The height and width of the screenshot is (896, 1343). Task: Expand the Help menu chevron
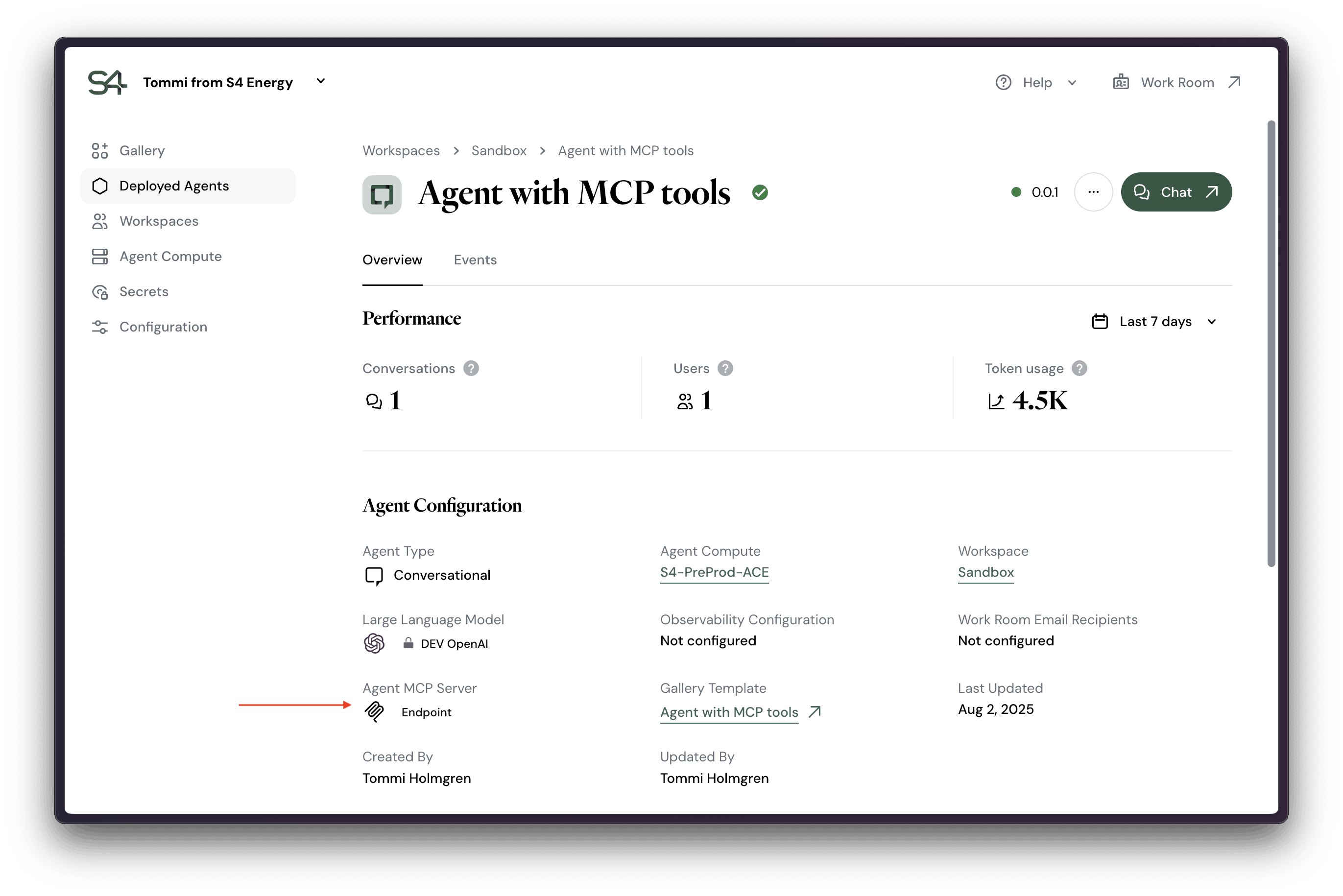tap(1072, 83)
